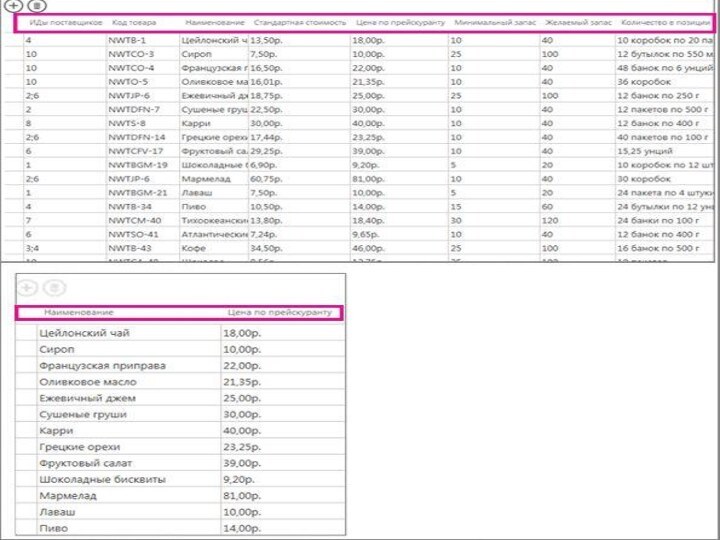Select the NWTCM-40 code cell
This screenshot has height=540, width=720.
tap(135, 220)
